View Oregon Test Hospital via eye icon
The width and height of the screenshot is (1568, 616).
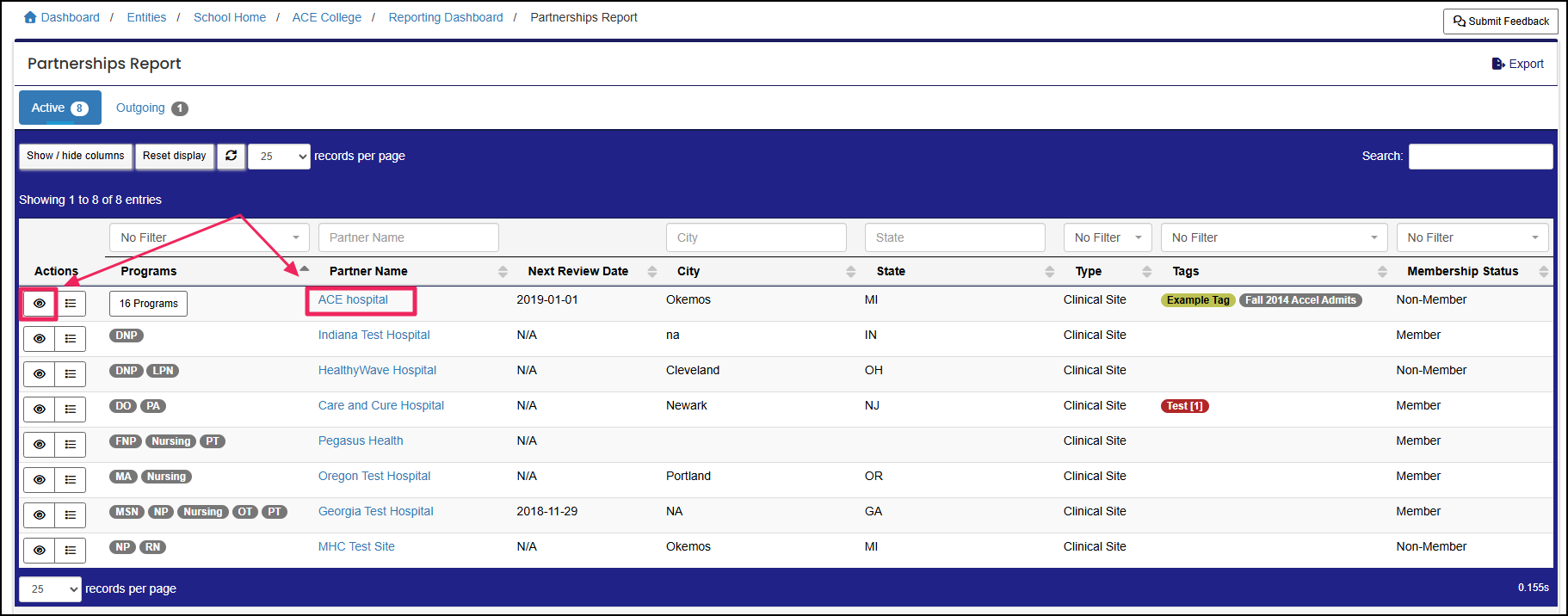40,480
